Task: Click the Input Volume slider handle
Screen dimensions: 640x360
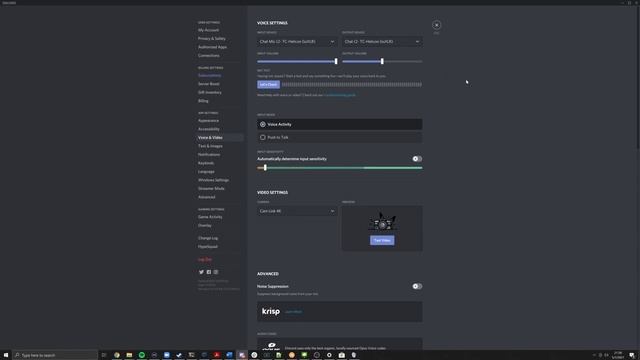Action: tap(336, 61)
